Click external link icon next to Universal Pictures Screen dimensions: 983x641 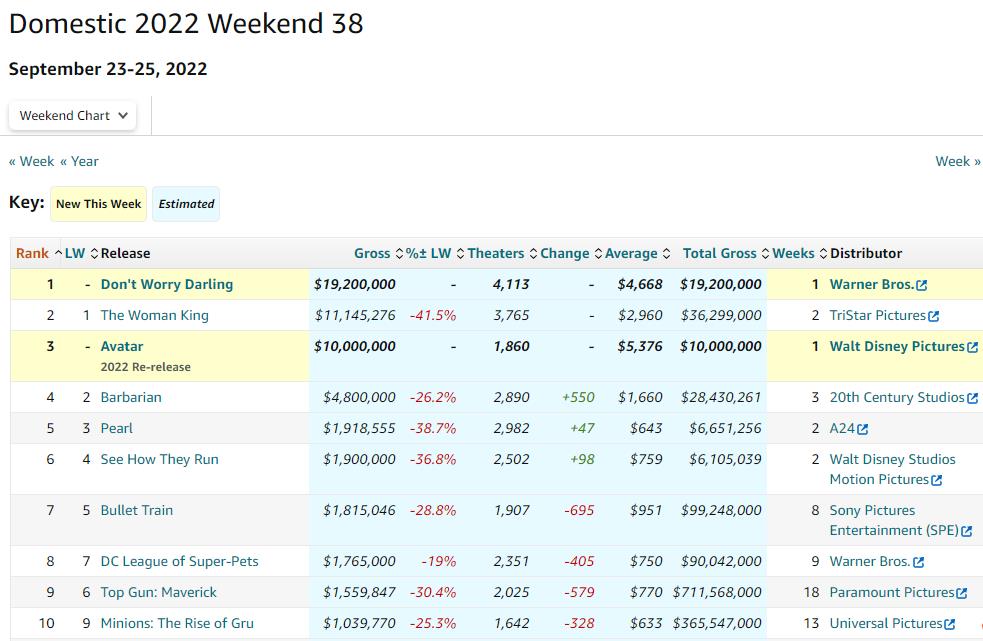click(x=949, y=624)
